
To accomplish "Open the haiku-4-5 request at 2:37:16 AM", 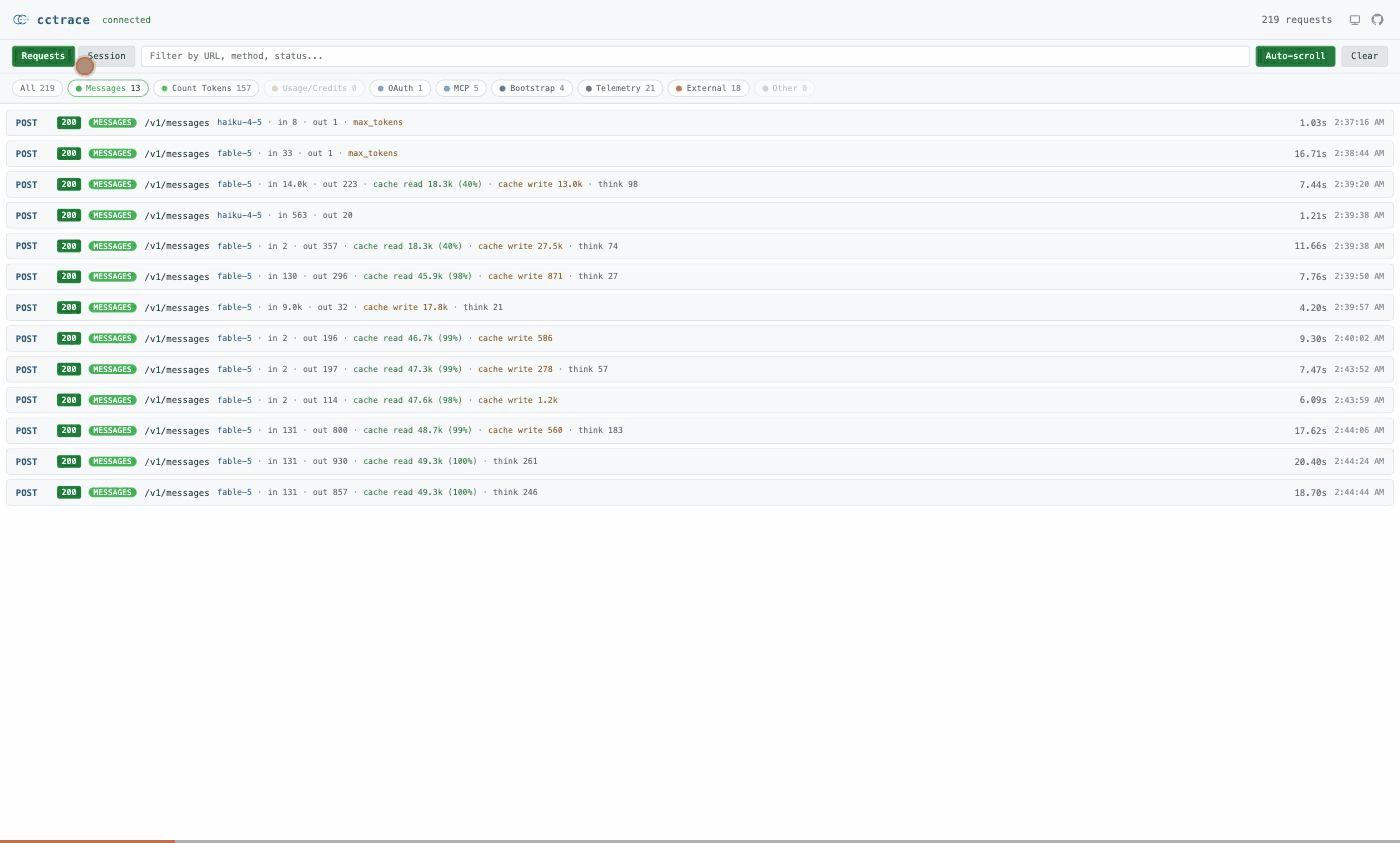I will tap(700, 123).
